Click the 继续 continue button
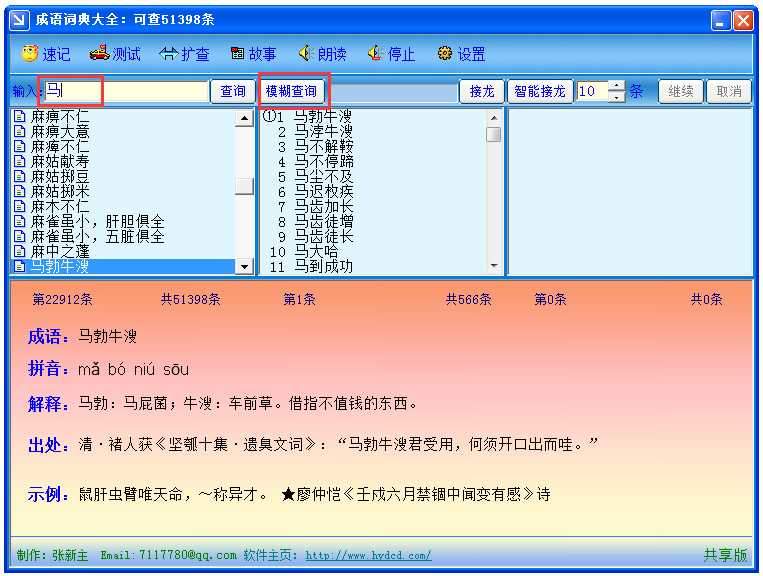 coord(680,91)
